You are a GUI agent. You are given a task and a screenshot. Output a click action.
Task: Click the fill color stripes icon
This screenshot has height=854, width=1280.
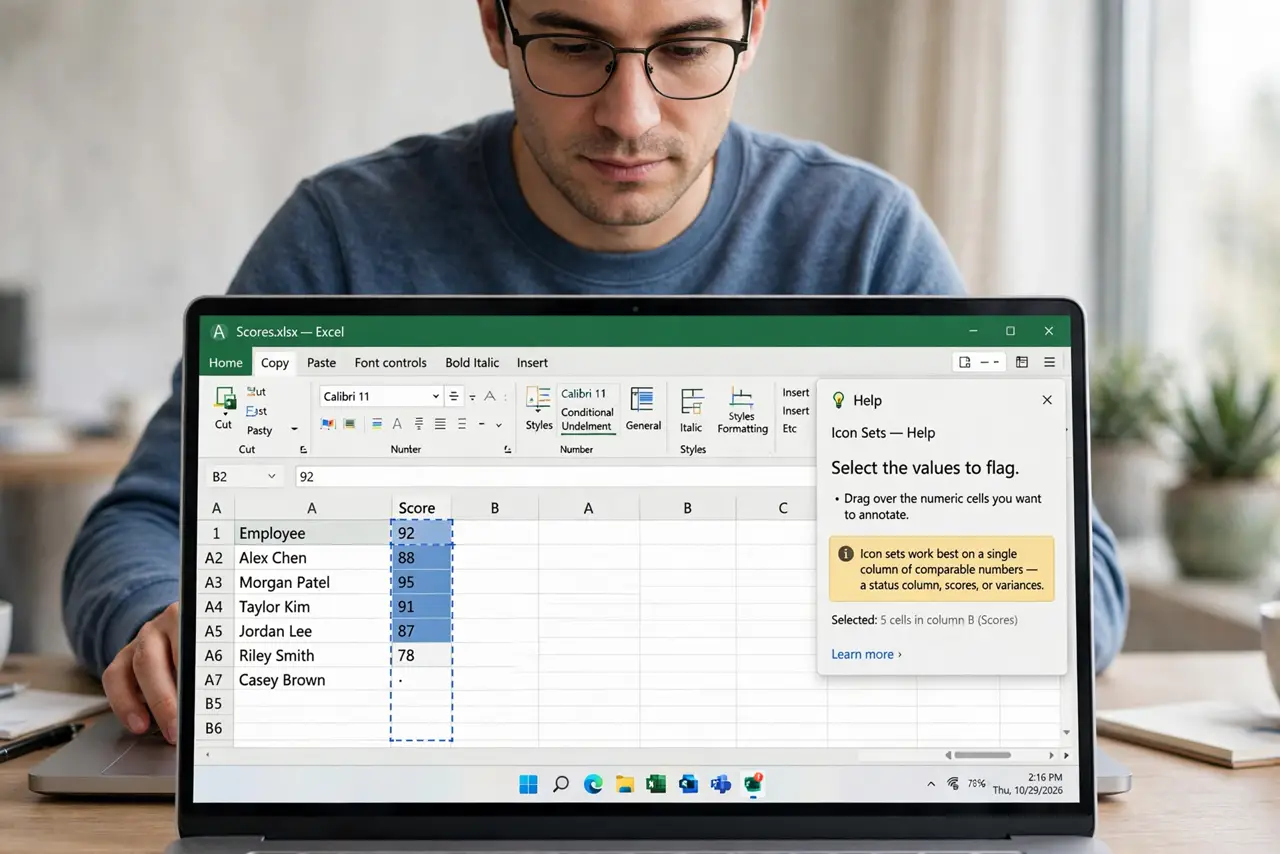click(376, 424)
